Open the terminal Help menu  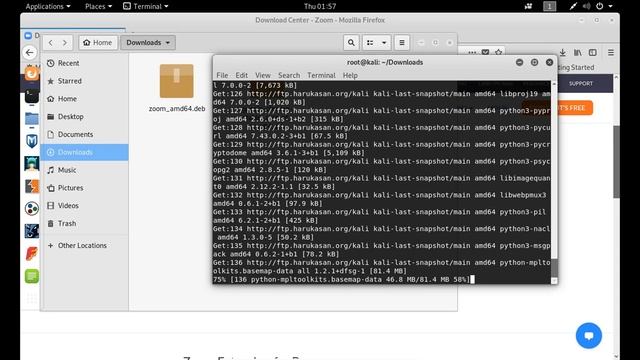pyautogui.click(x=350, y=75)
